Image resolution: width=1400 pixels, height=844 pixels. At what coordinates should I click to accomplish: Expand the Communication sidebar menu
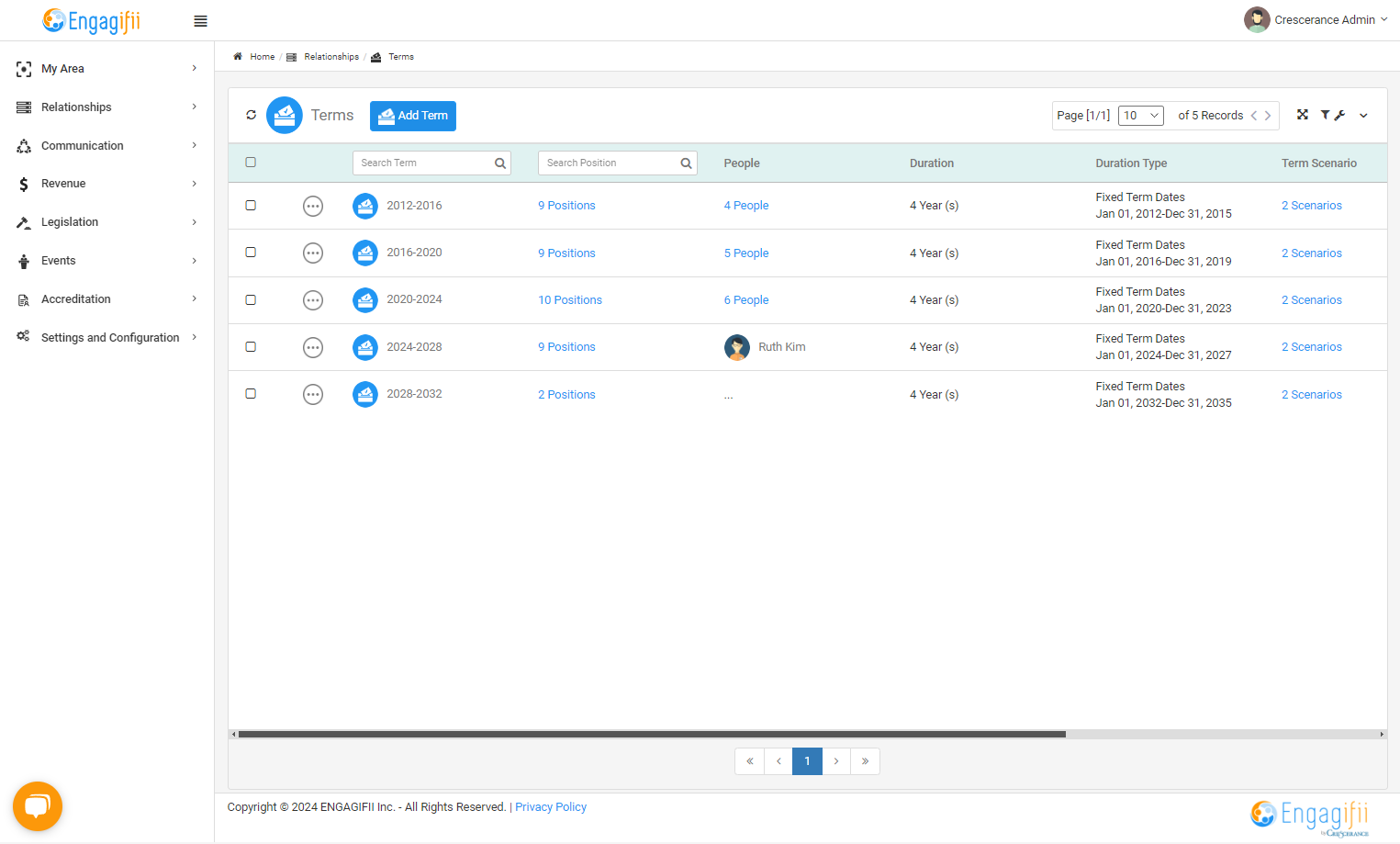click(x=107, y=146)
